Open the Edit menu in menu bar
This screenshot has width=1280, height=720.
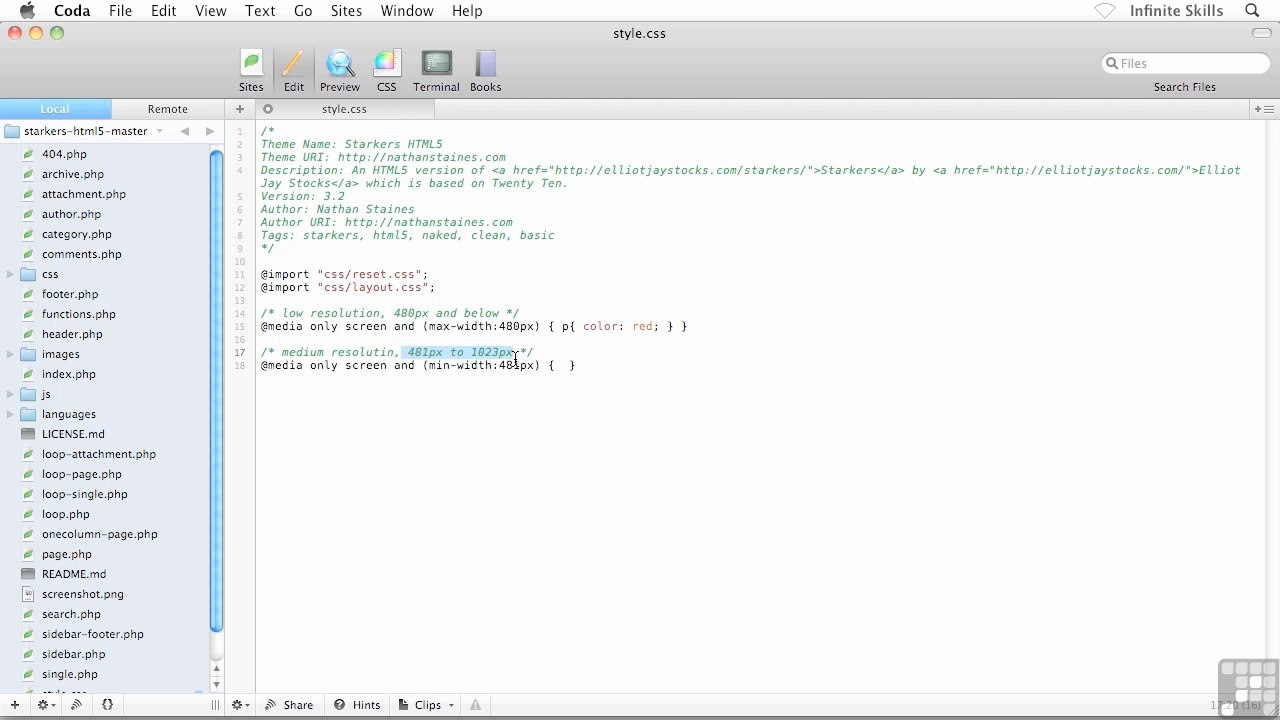(163, 11)
